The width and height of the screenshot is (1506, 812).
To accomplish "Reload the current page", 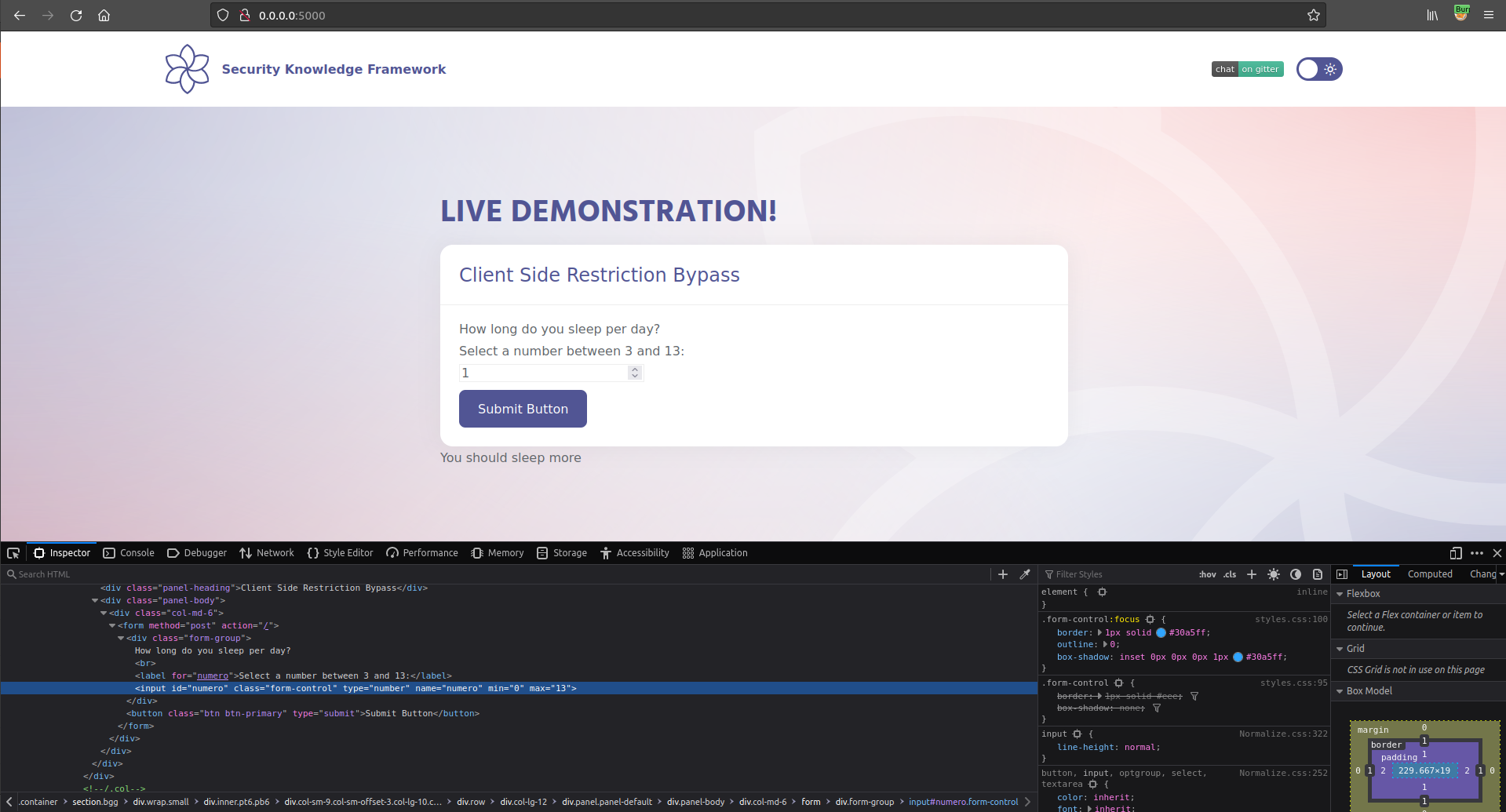I will (x=76, y=15).
